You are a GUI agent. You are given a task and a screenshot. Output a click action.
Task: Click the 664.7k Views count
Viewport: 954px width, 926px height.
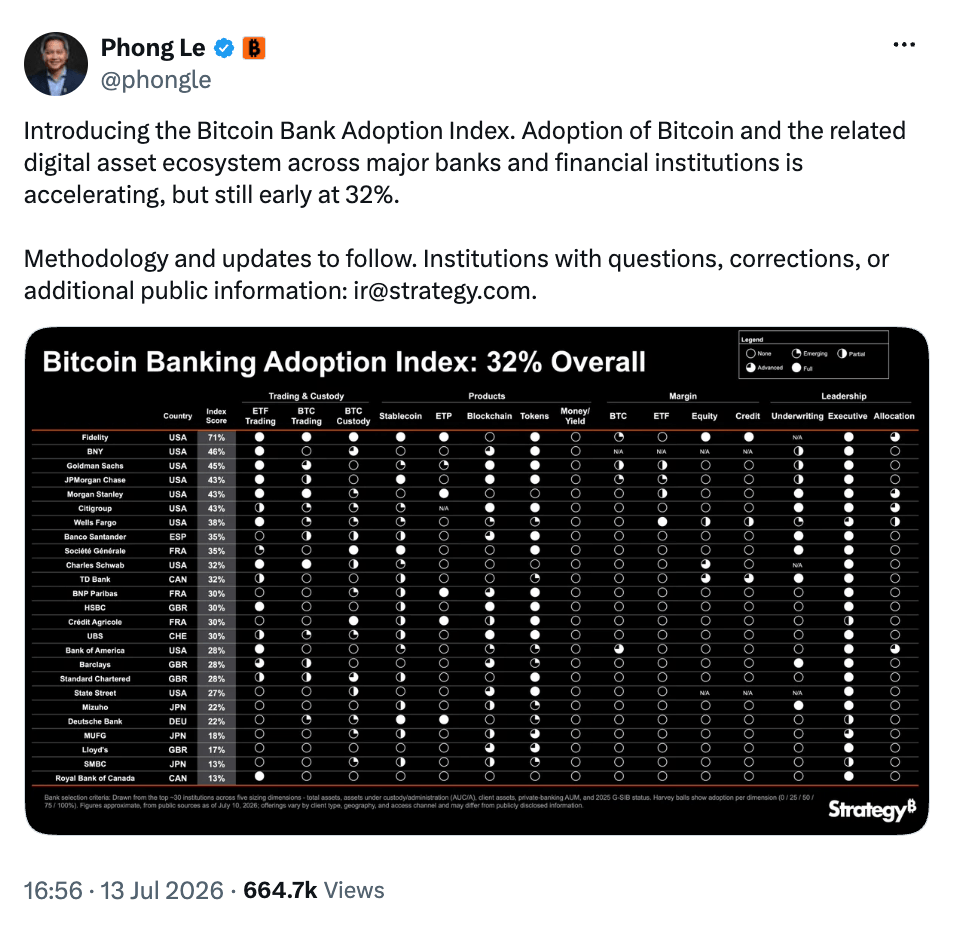click(x=314, y=890)
